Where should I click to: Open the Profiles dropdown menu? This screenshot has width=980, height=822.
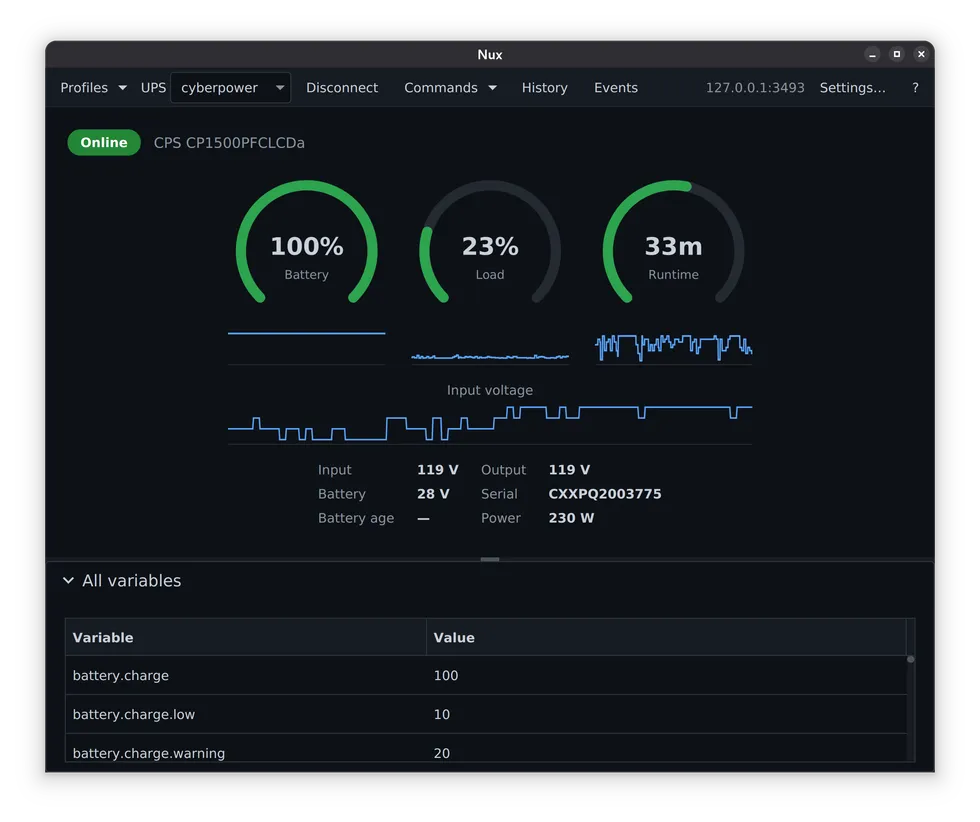tap(93, 88)
